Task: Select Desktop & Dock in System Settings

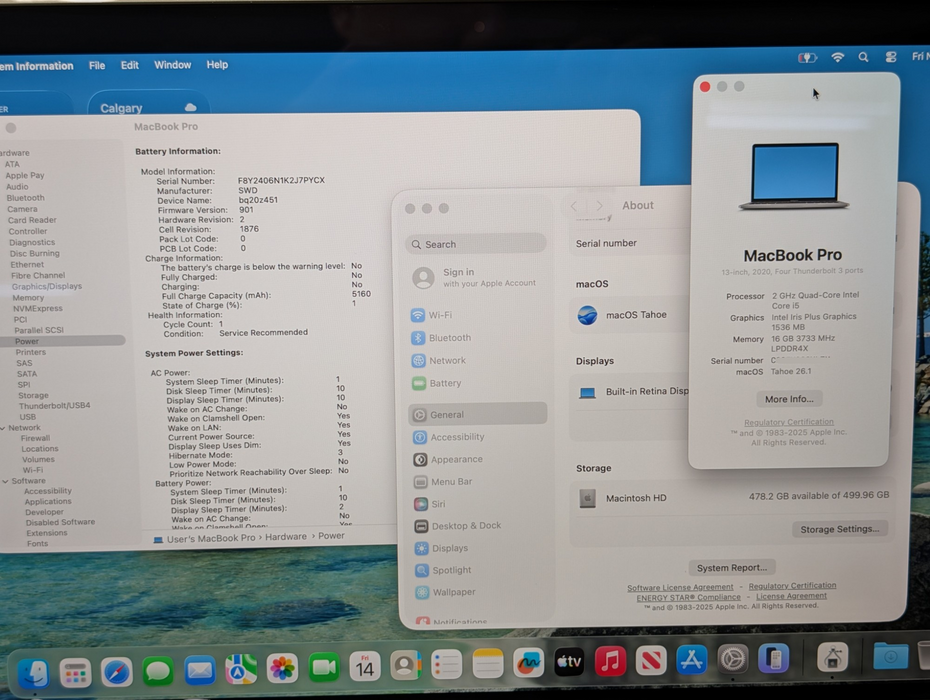Action: 479,526
